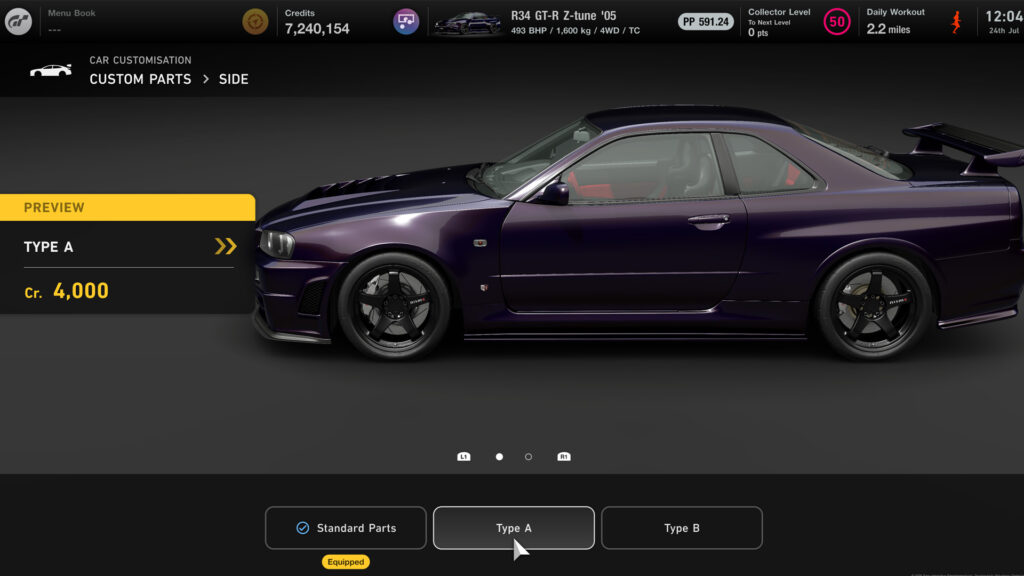This screenshot has width=1024, height=576.
Task: Click the R34 GT-R Z-tune '05 name
Action: (x=563, y=15)
